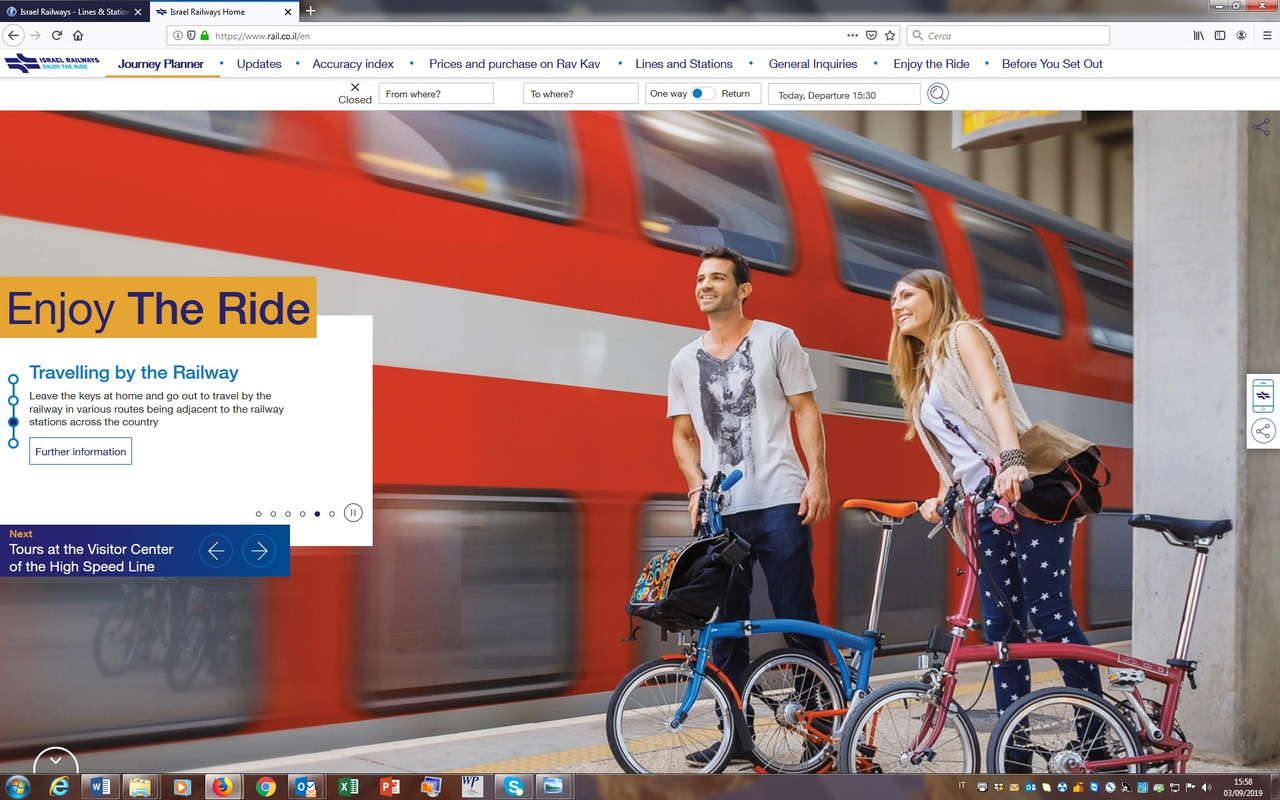Click the Further information button

[81, 452]
